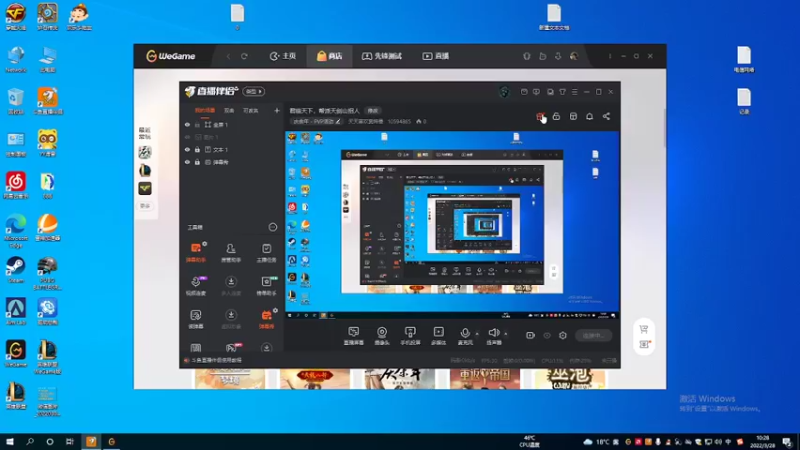Toggle visibility of the text source
This screenshot has width=800, height=450.
click(187, 149)
